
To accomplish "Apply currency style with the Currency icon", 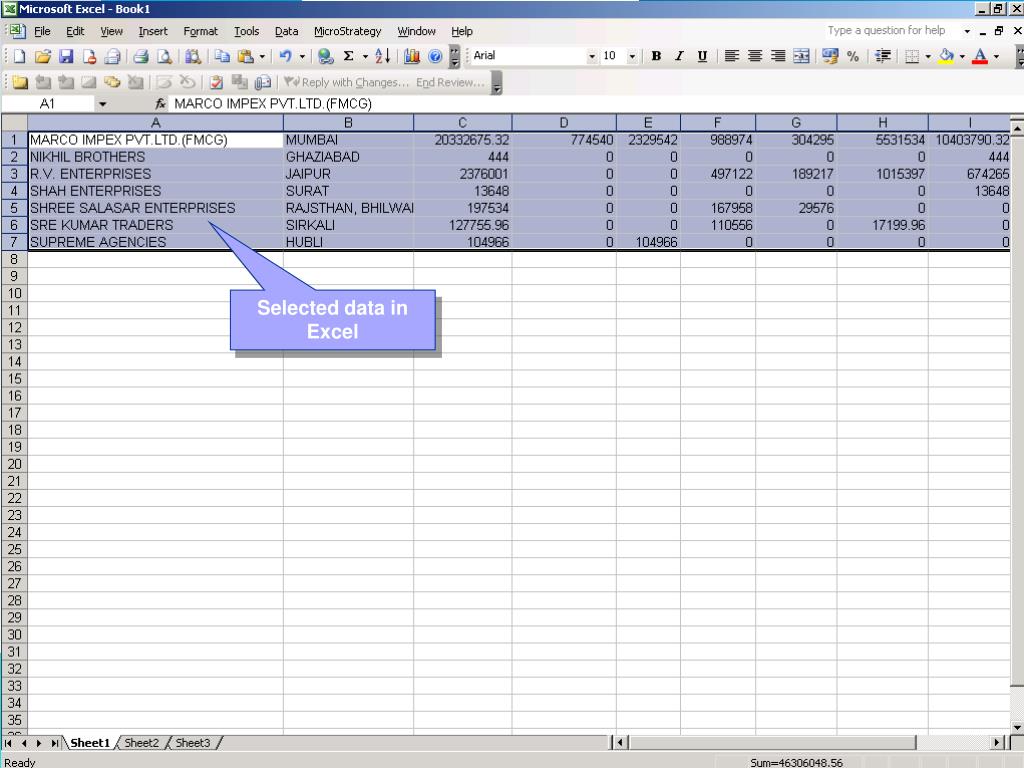I will click(830, 56).
